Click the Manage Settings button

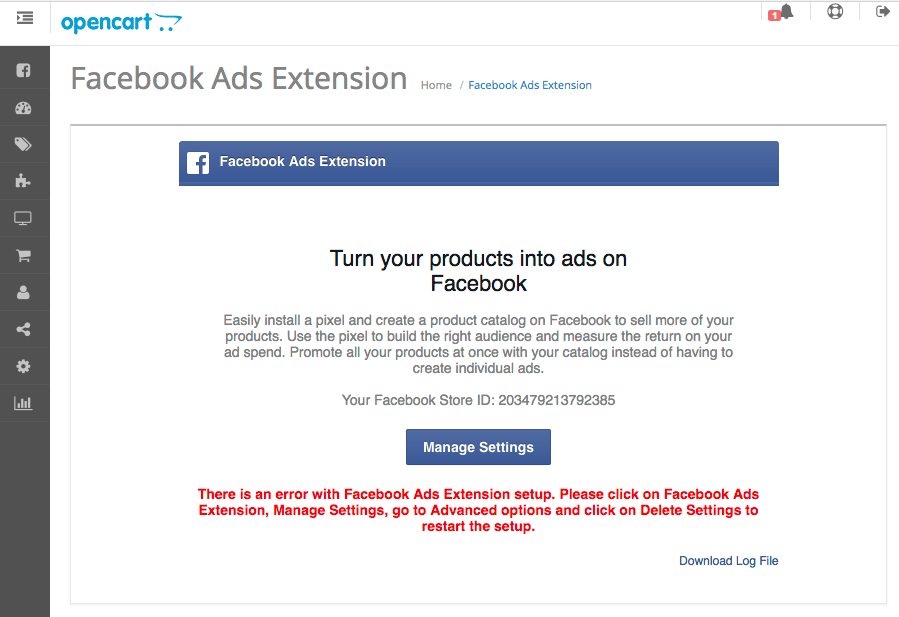point(478,447)
